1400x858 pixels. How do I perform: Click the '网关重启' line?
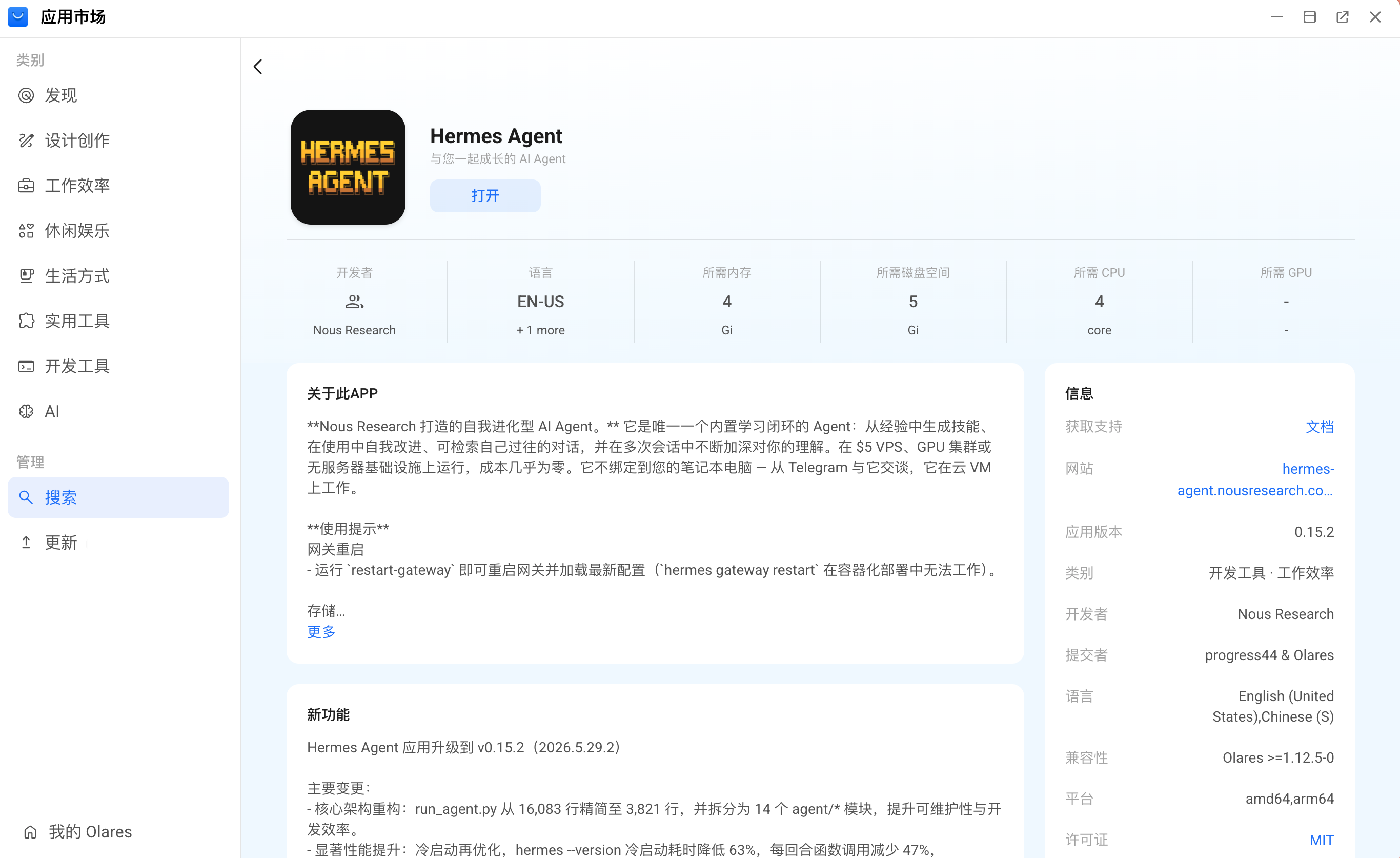(335, 549)
